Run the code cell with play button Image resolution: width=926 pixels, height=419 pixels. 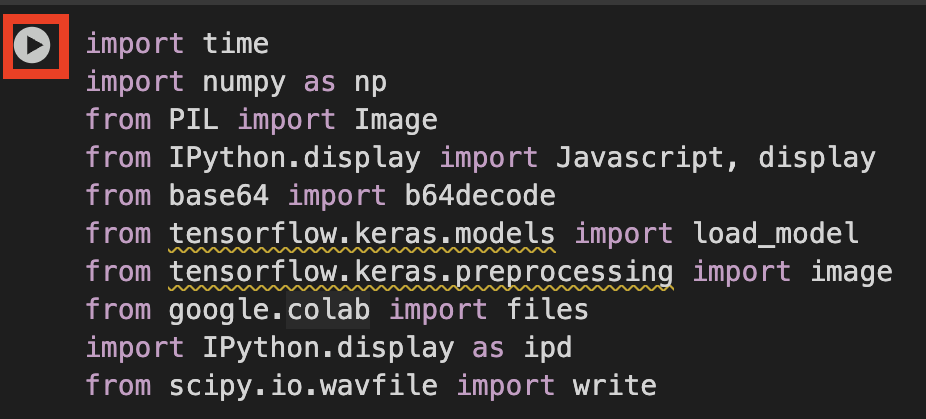coord(32,46)
